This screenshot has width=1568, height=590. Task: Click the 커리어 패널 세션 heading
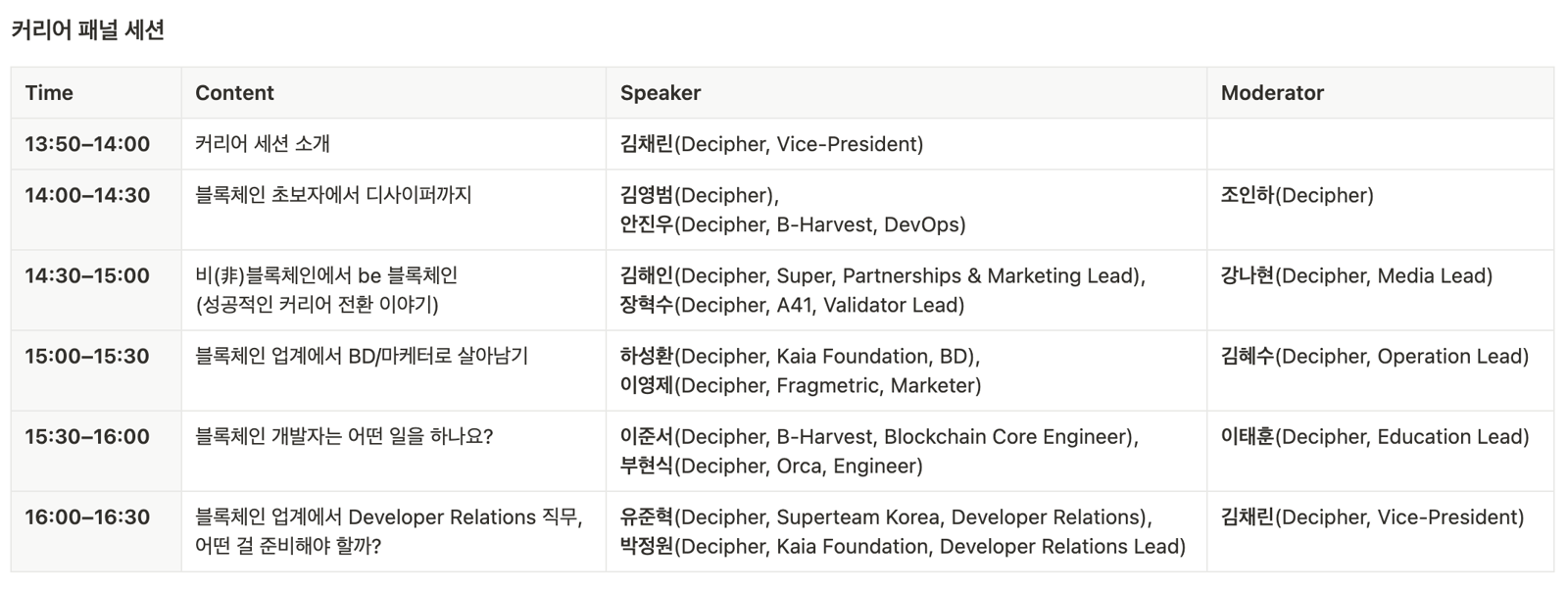pyautogui.click(x=88, y=30)
